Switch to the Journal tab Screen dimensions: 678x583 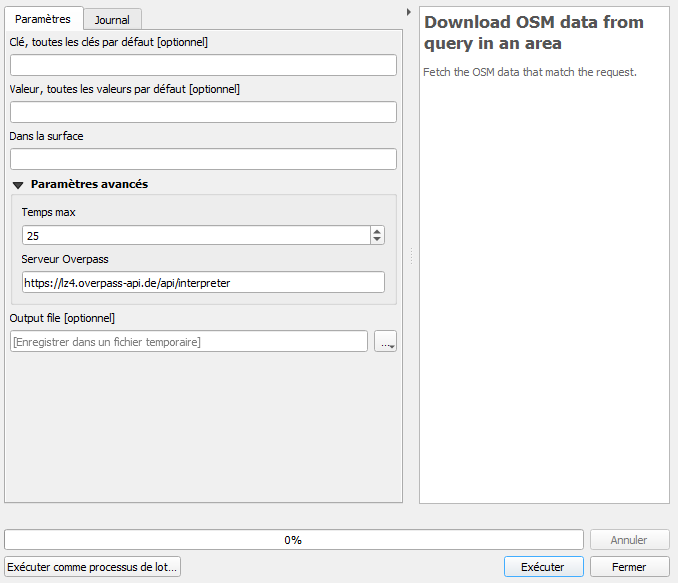[x=112, y=19]
